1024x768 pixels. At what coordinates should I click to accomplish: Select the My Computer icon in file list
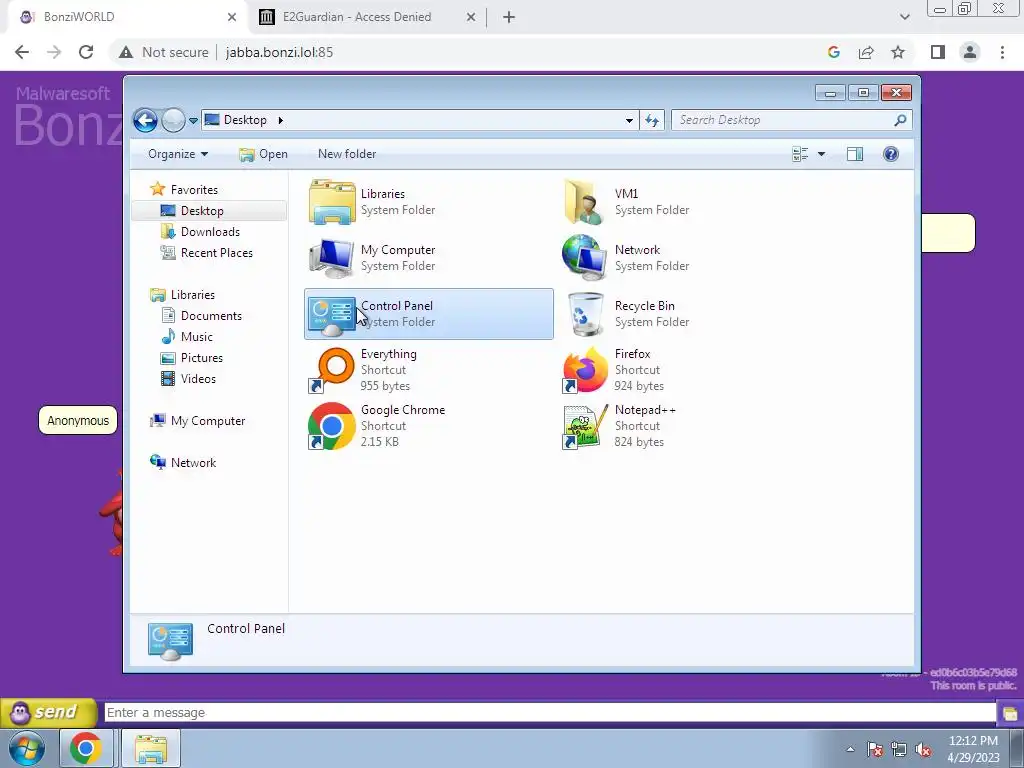pos(332,258)
